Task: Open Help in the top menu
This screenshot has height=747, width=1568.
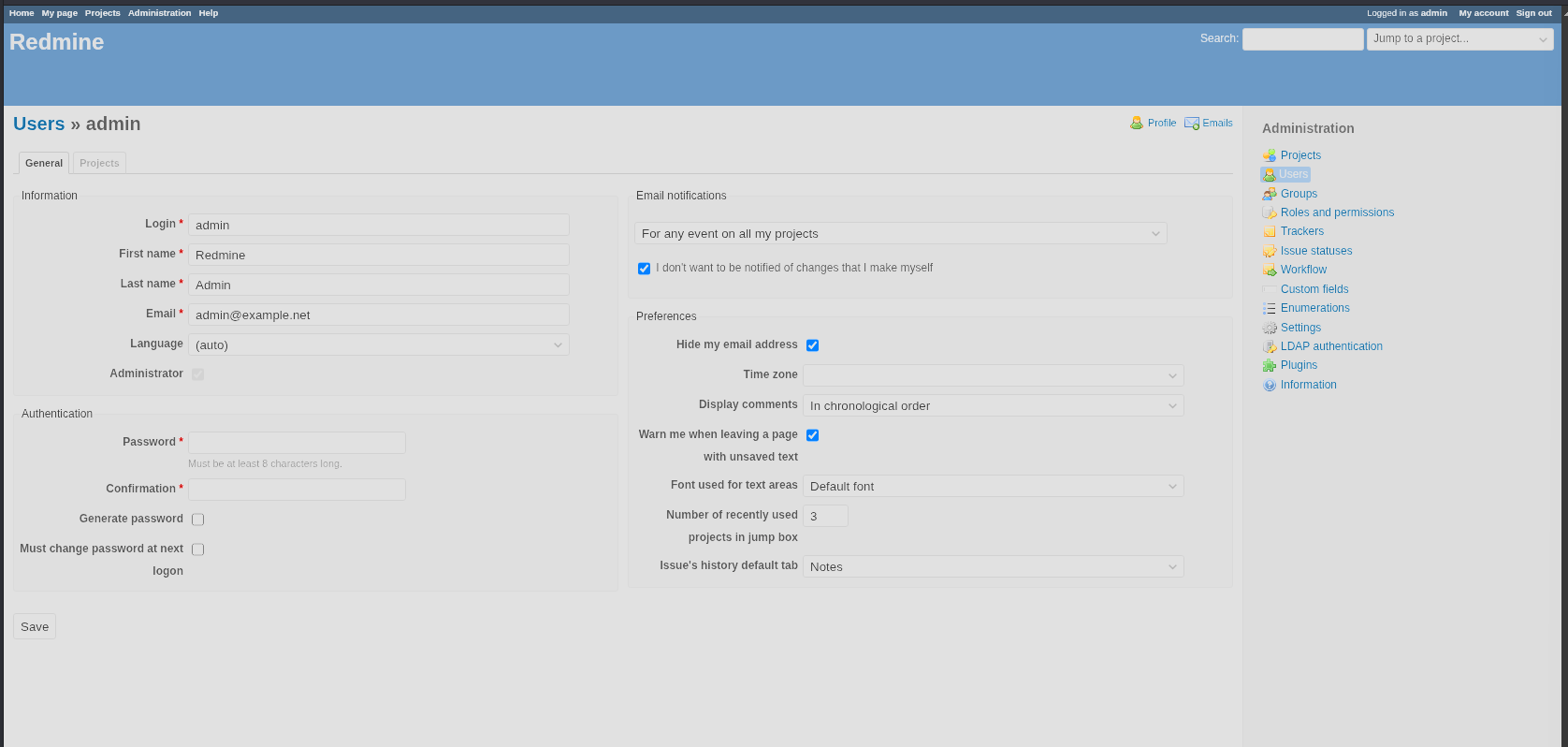Action: 209,13
